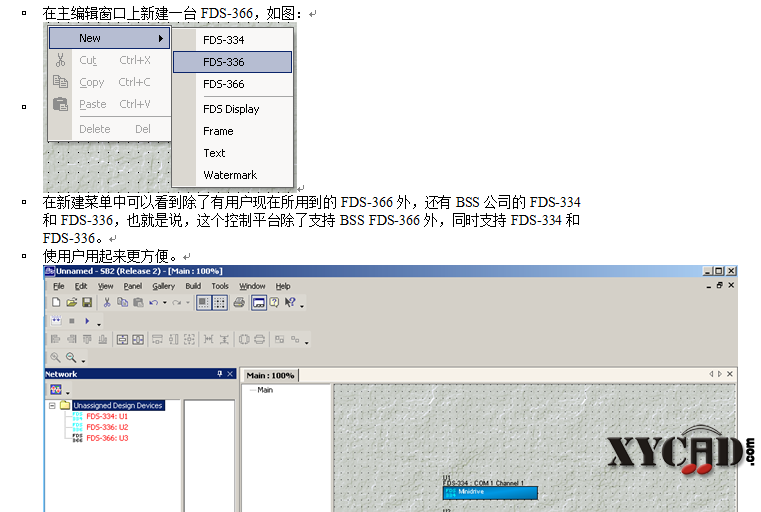Screen dimensions: 761x512
Task: Click the Undo arrow icon
Action: coord(153,302)
